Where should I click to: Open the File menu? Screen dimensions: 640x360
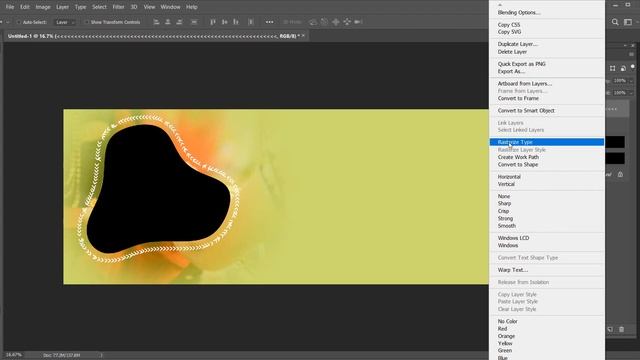10,7
